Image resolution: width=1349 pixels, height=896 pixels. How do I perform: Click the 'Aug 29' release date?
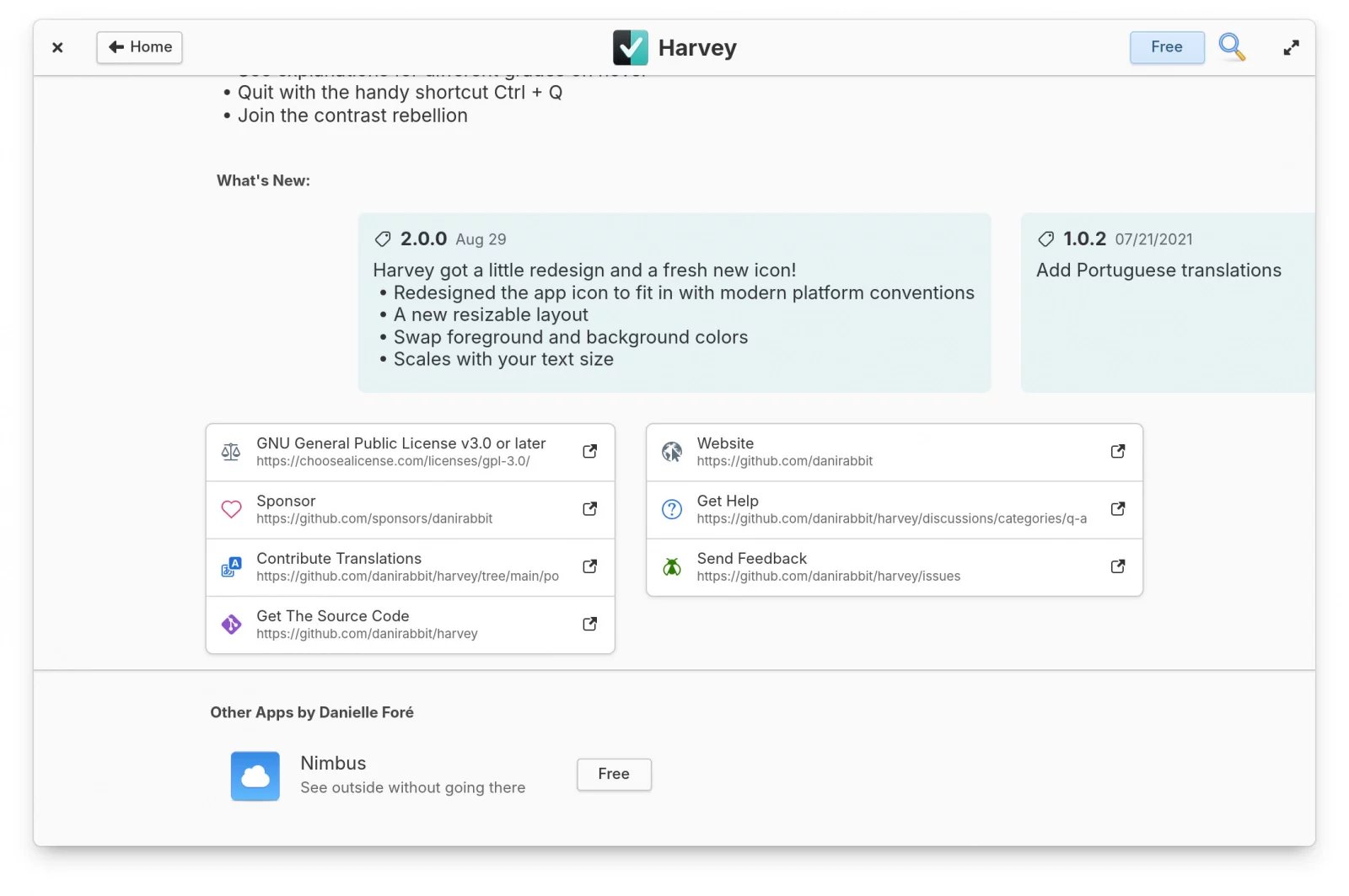(x=481, y=239)
